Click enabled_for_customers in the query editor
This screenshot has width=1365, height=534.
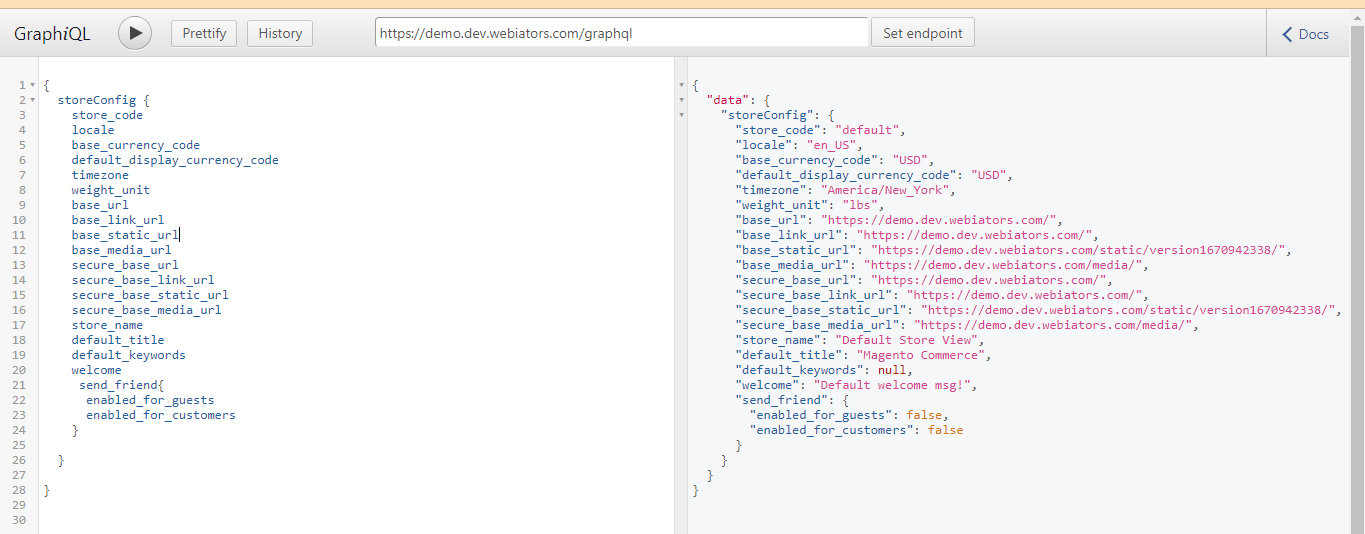161,415
